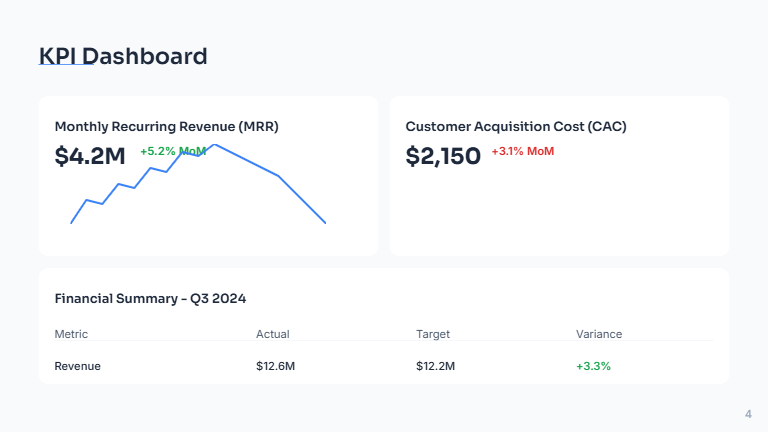Viewport: 768px width, 432px height.
Task: Click the +3.3% variance cell
Action: tap(593, 366)
